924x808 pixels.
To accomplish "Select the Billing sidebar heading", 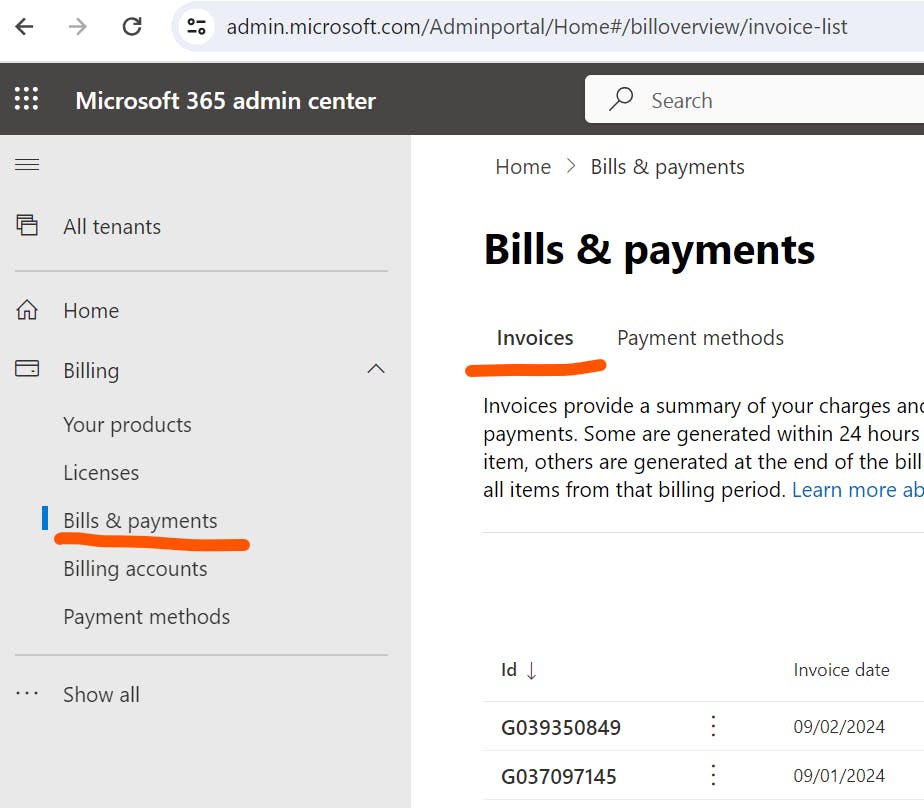I will click(91, 371).
